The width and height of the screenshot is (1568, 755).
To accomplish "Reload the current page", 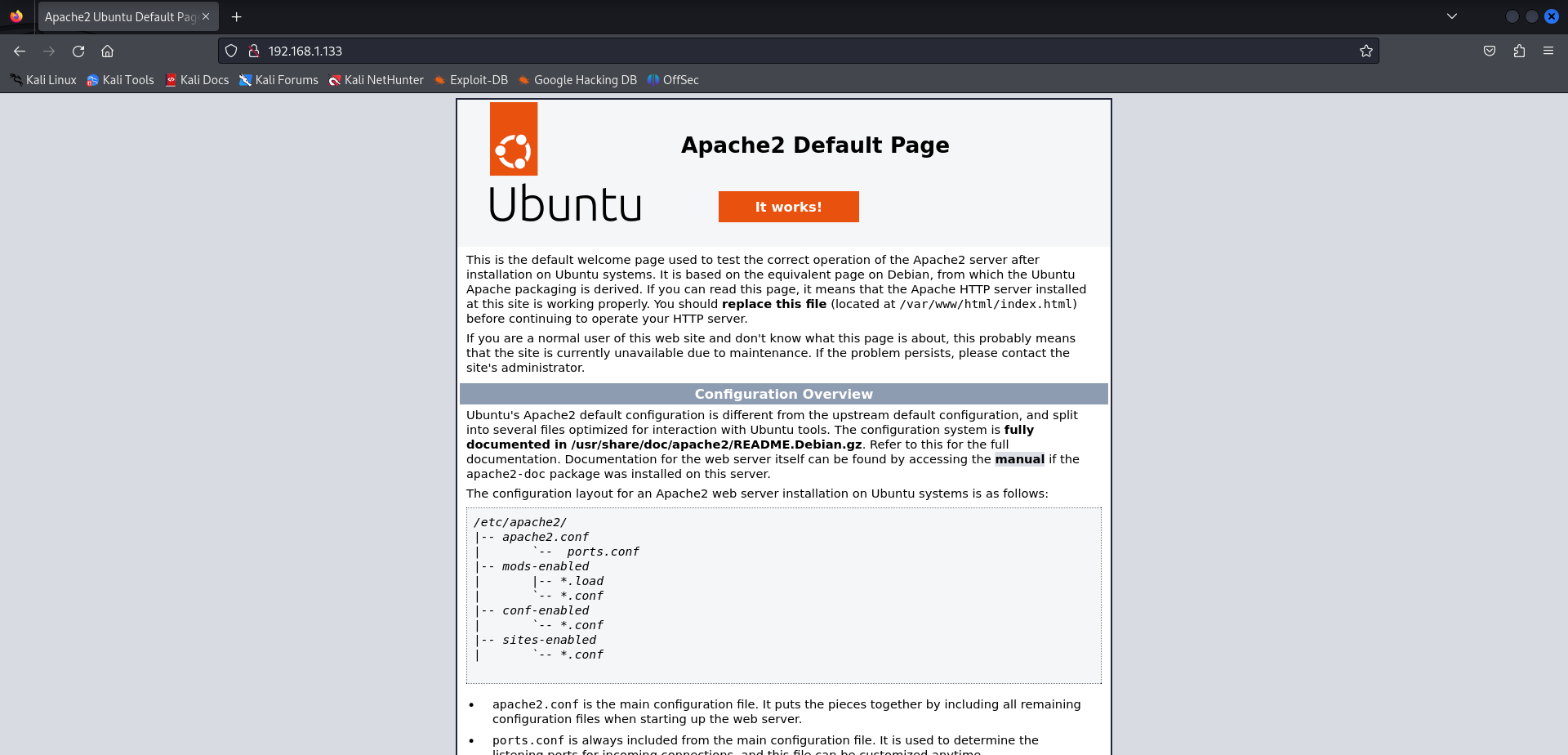I will click(x=78, y=51).
